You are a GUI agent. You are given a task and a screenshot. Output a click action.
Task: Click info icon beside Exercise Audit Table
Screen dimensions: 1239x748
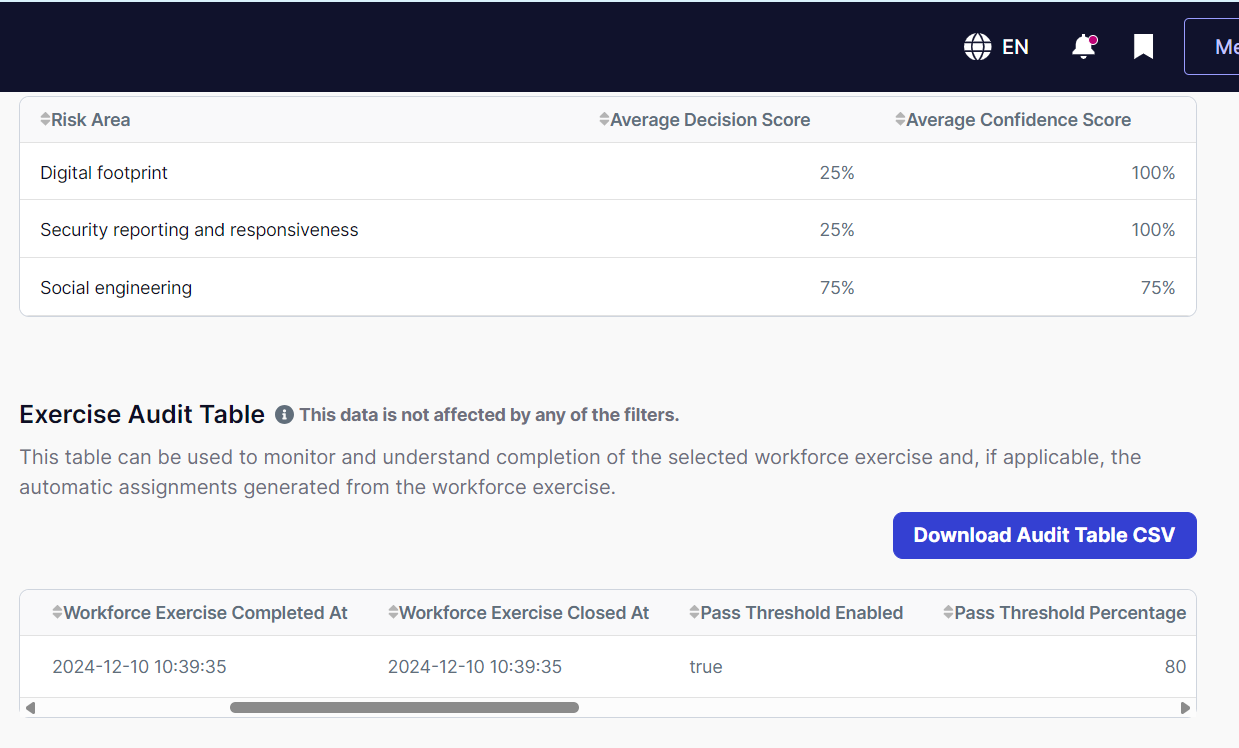[284, 415]
